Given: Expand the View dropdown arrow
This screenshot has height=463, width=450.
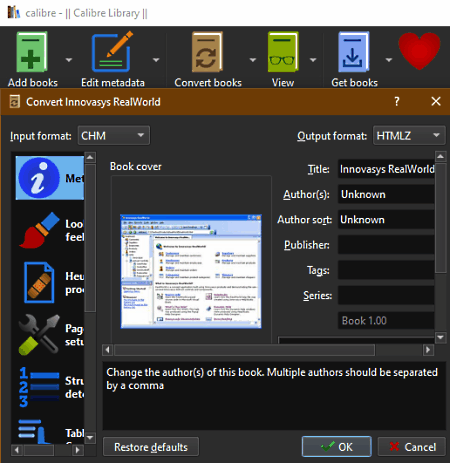Looking at the screenshot, I should click(313, 60).
